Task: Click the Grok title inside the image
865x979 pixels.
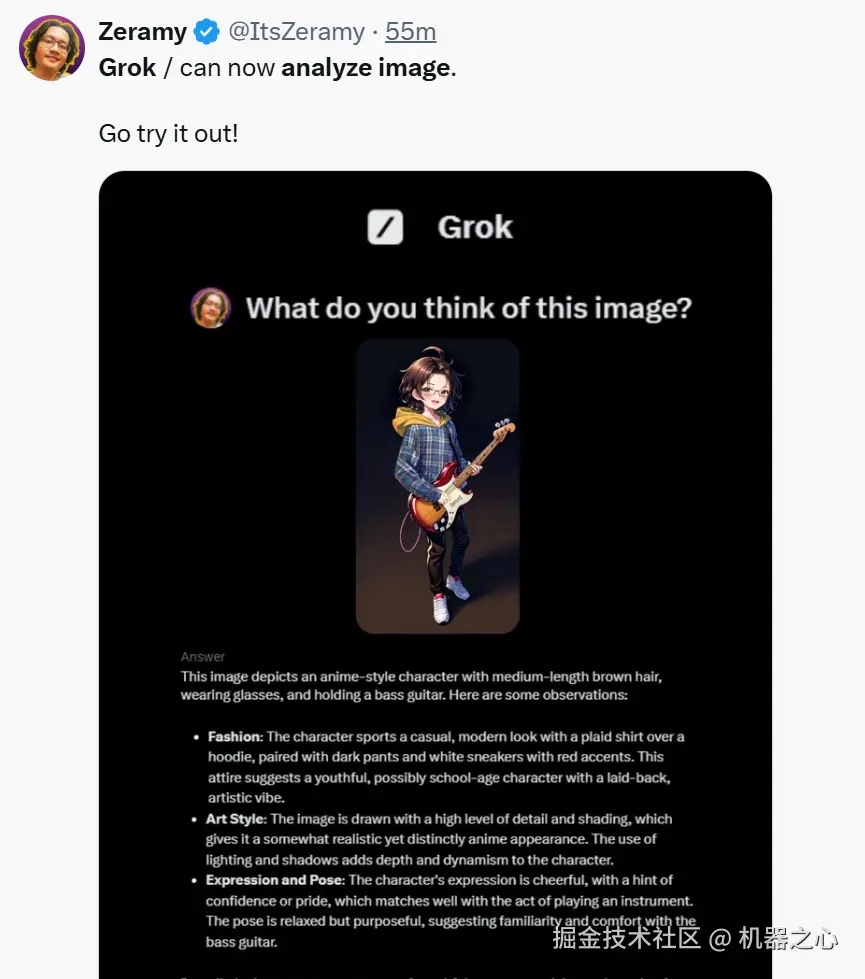Action: pyautogui.click(x=475, y=227)
